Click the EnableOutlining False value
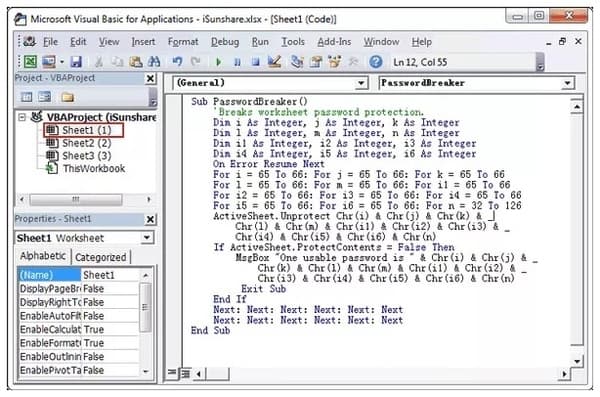 [x=110, y=356]
